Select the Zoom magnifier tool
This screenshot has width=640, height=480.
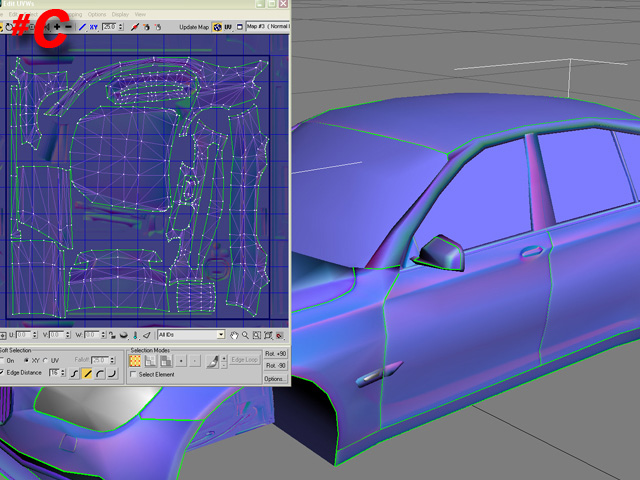point(245,335)
